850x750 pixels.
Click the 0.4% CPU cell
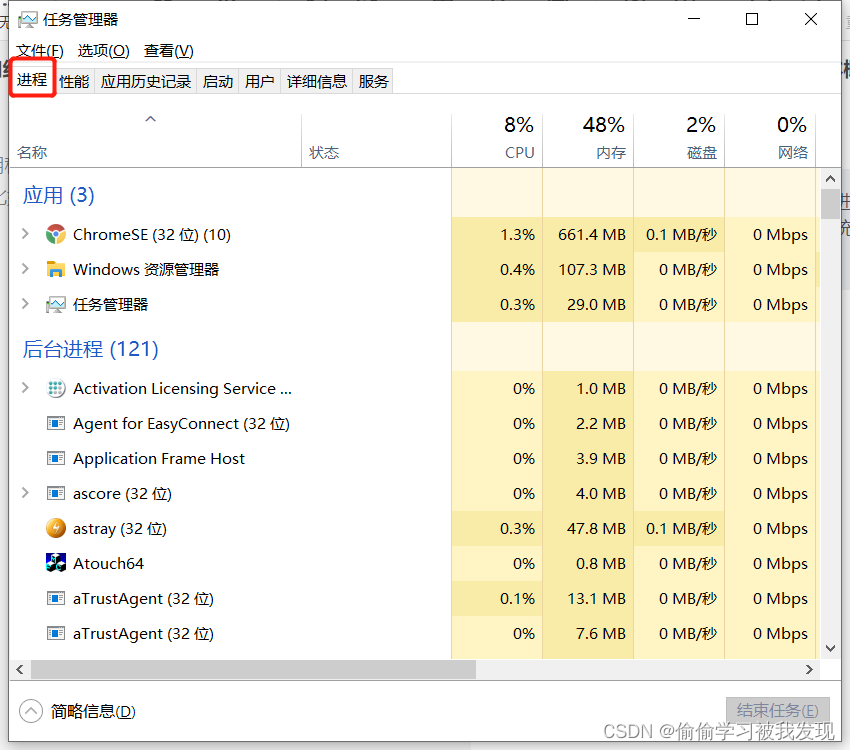pyautogui.click(x=497, y=269)
